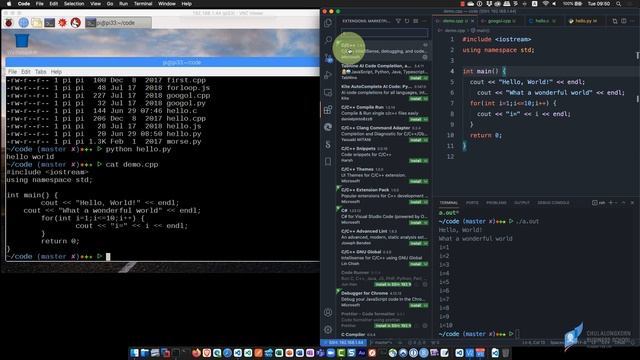Click Wastebasket icon on Pi desktop

pos(22,41)
